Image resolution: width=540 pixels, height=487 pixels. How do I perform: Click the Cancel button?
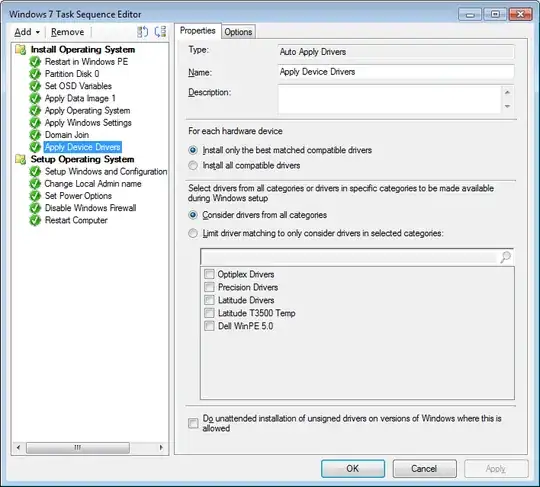pyautogui.click(x=424, y=468)
